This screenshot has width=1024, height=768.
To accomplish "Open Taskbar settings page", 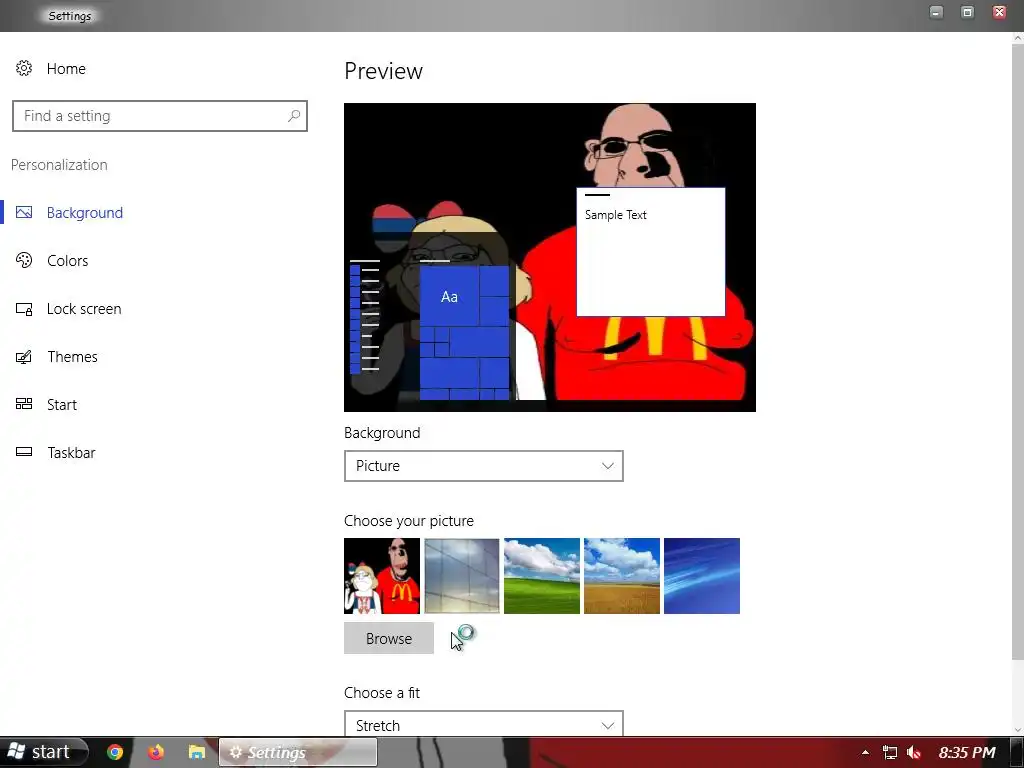I will pyautogui.click(x=71, y=453).
